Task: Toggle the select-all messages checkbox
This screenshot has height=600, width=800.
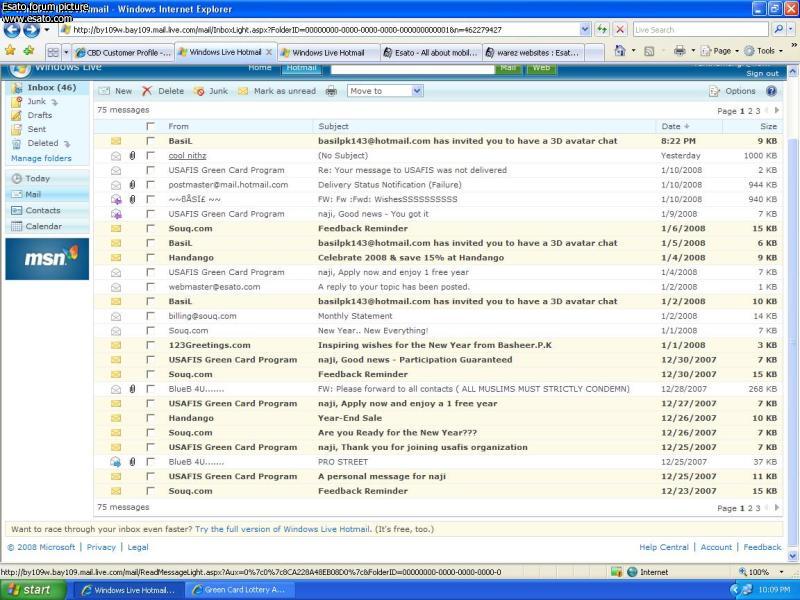Action: point(151,126)
